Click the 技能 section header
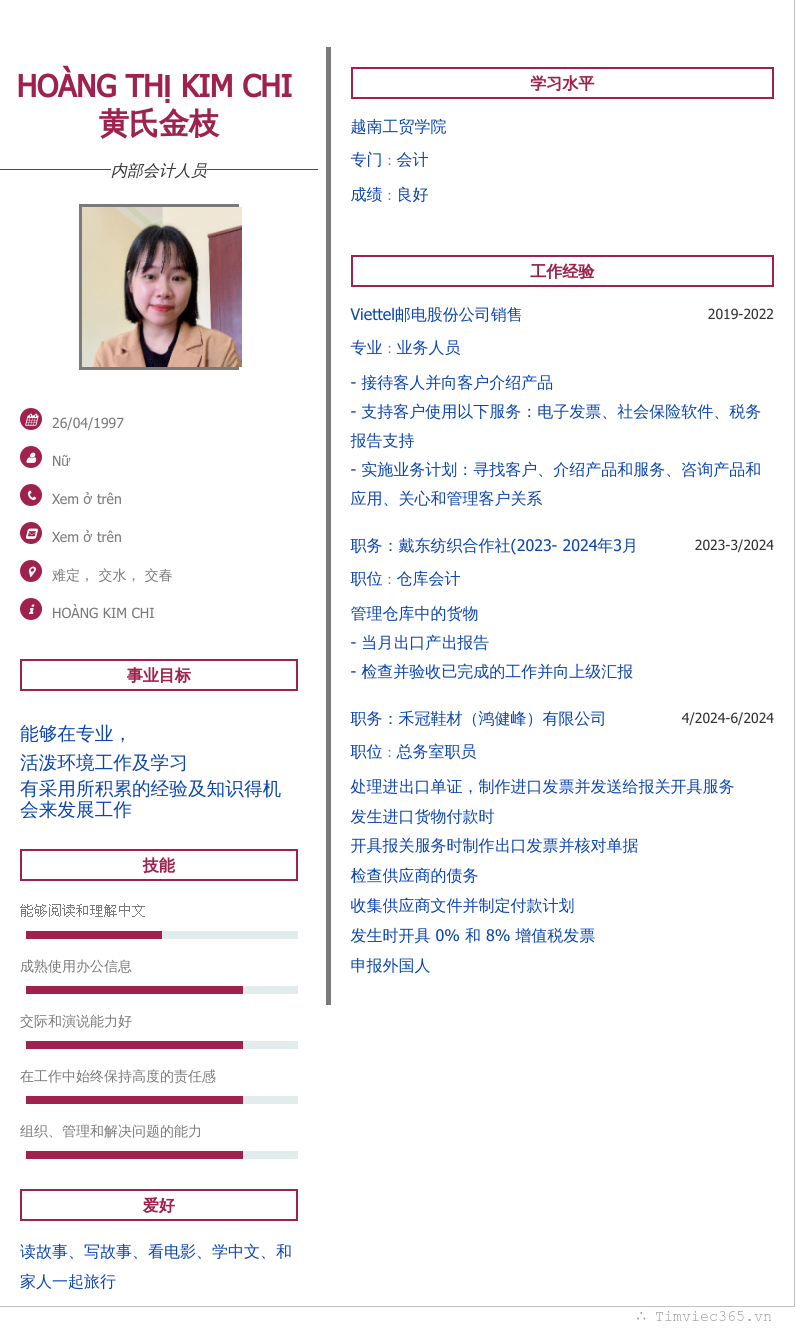 159,865
